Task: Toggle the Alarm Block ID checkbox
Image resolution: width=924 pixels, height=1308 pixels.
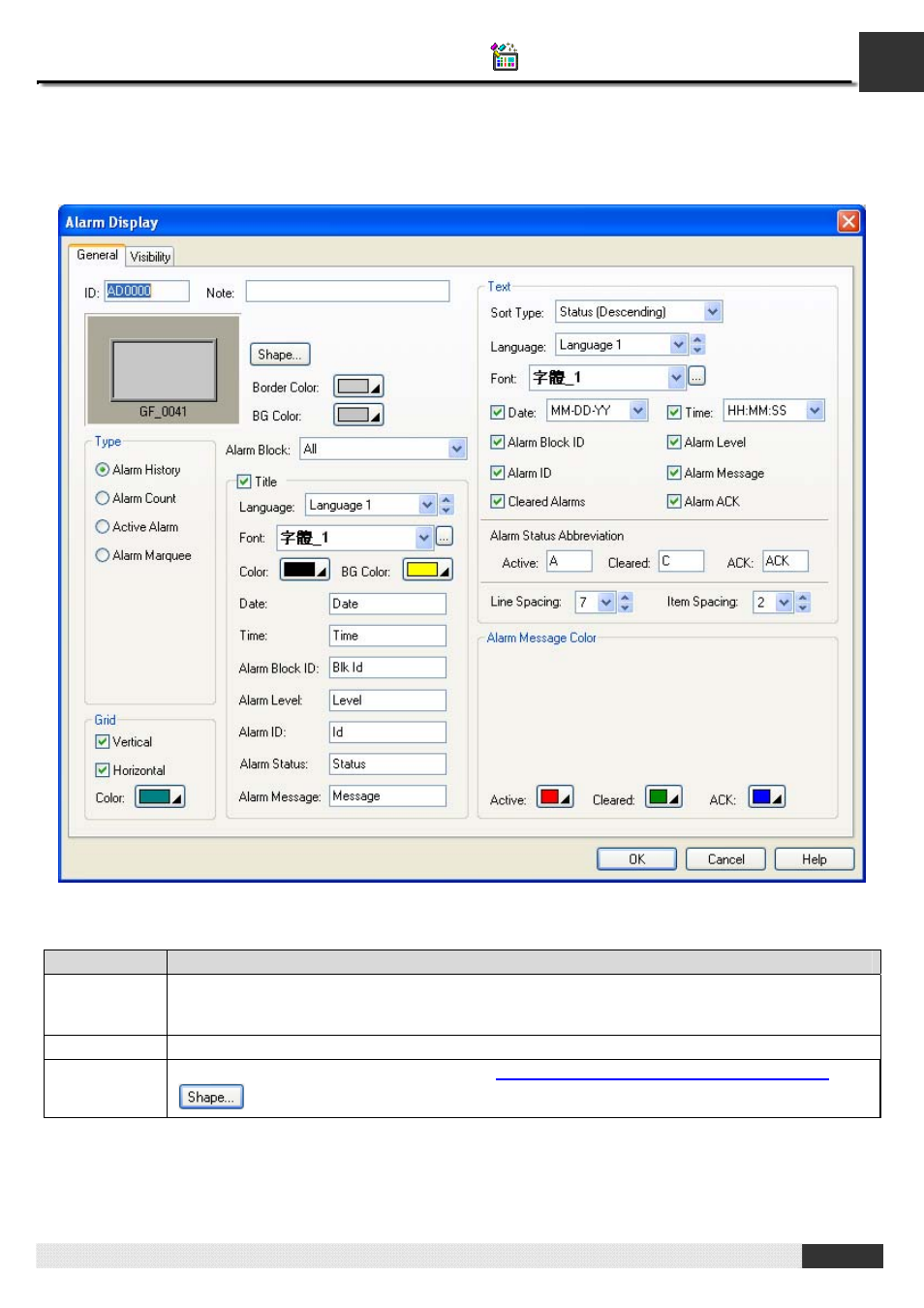Action: pyautogui.click(x=498, y=442)
